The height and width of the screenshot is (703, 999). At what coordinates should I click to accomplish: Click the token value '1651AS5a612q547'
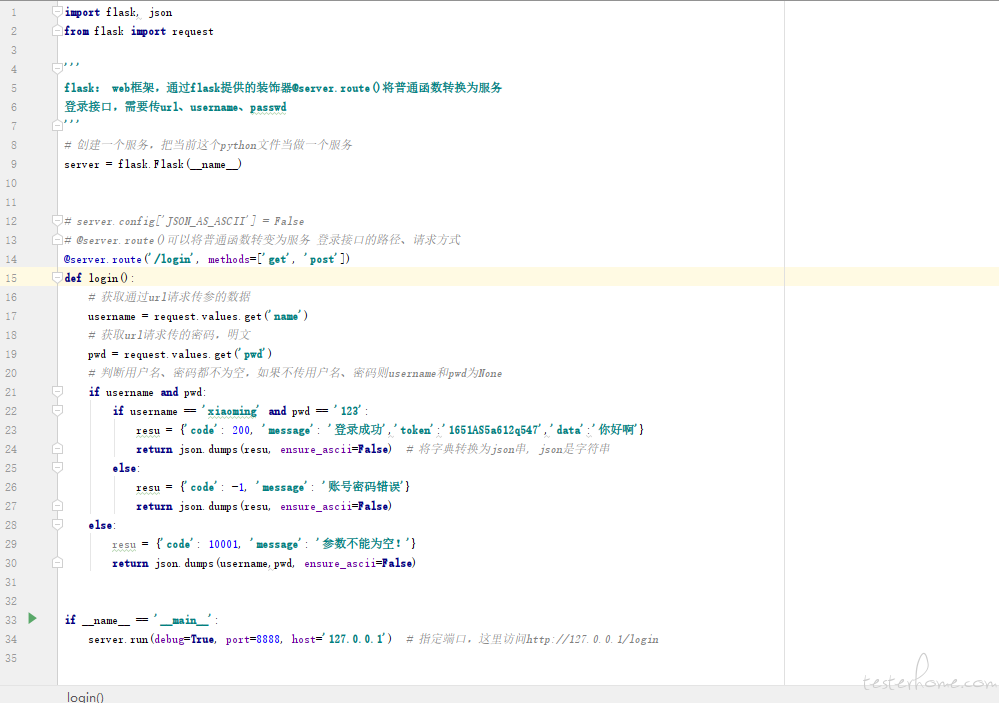492,430
